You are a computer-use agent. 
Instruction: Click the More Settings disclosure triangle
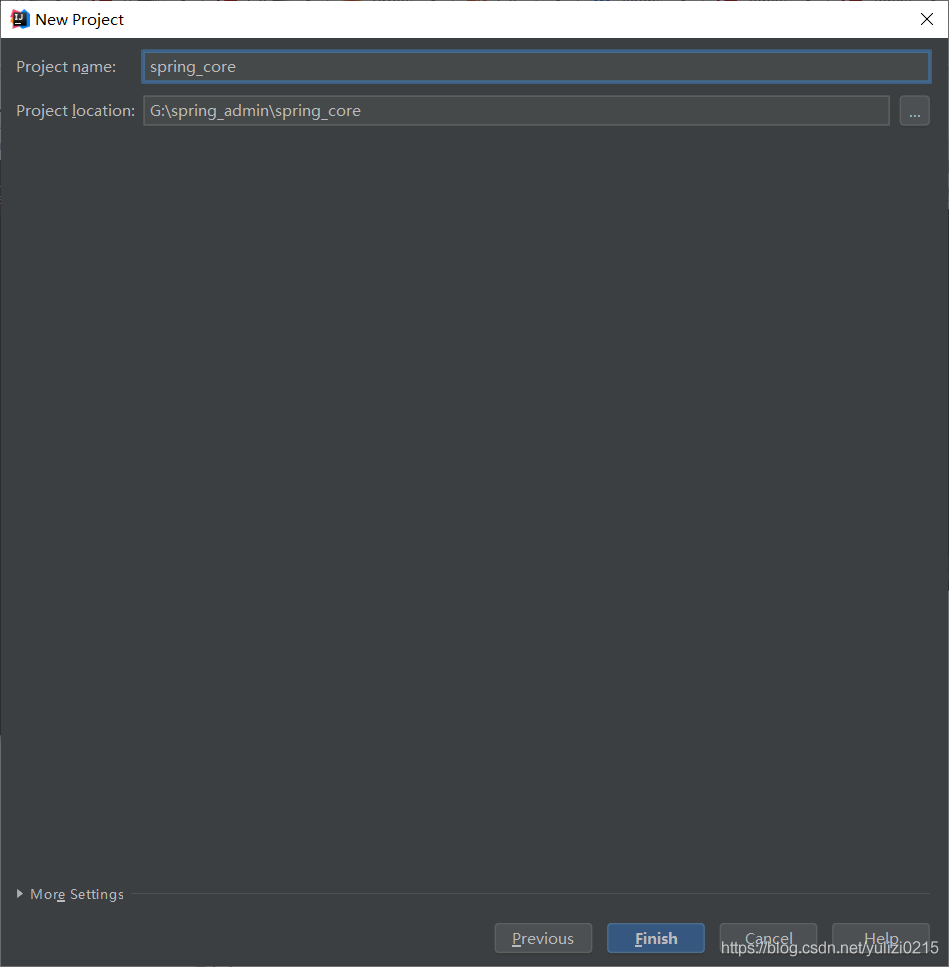(x=18, y=894)
